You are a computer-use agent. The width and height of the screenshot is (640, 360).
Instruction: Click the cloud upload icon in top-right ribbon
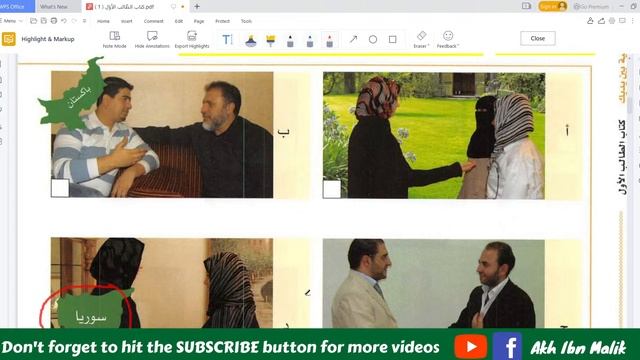tap(601, 21)
